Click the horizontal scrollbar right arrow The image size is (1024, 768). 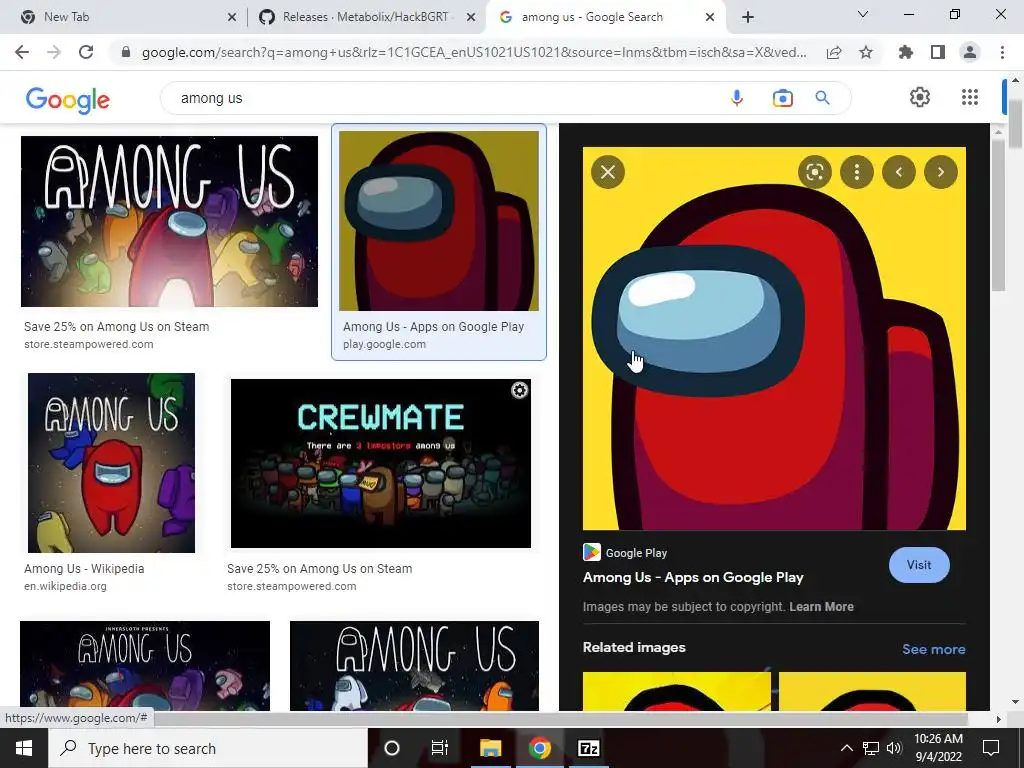click(x=998, y=719)
